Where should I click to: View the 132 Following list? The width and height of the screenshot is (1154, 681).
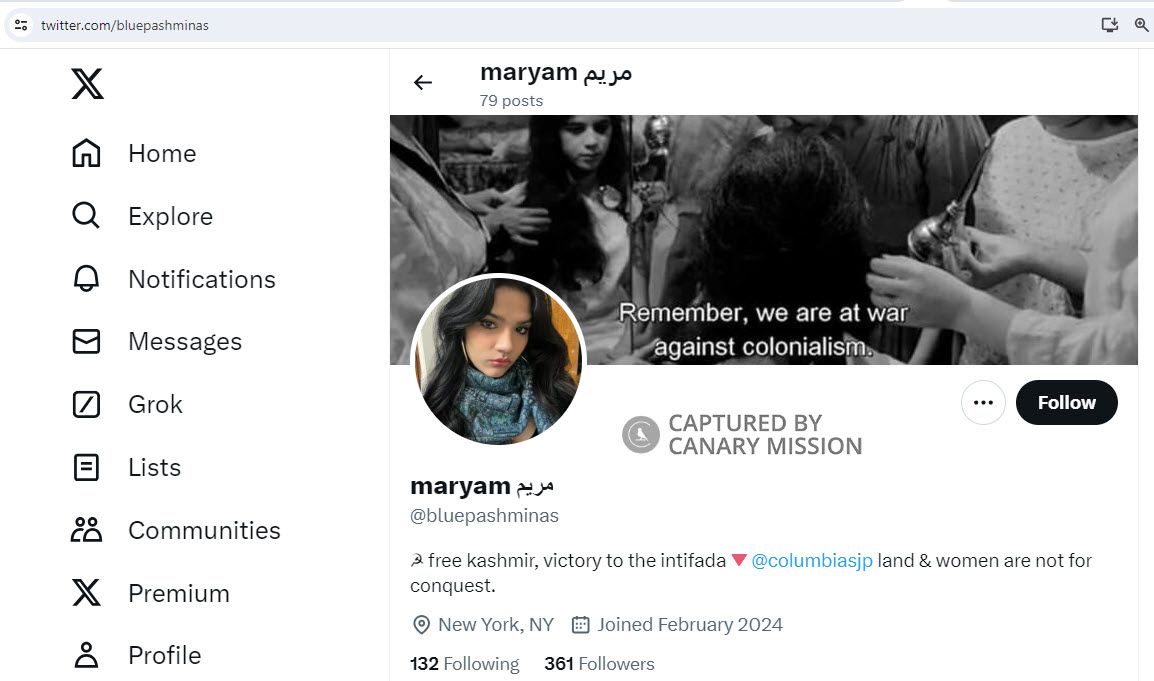[465, 664]
